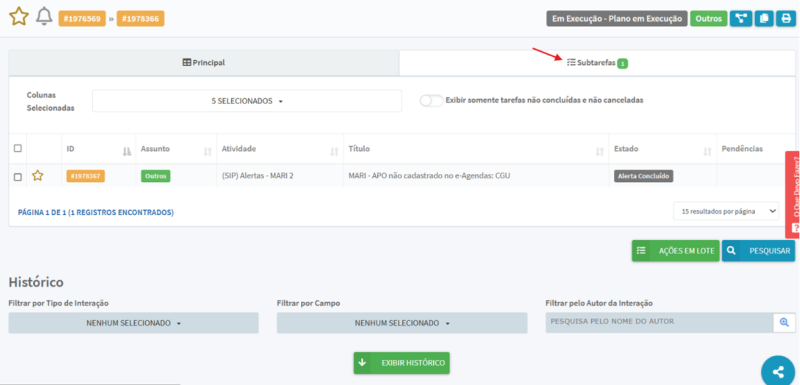Click the 'MARI - APO não cadastrado' title cell
The width and height of the screenshot is (800, 385).
click(429, 176)
